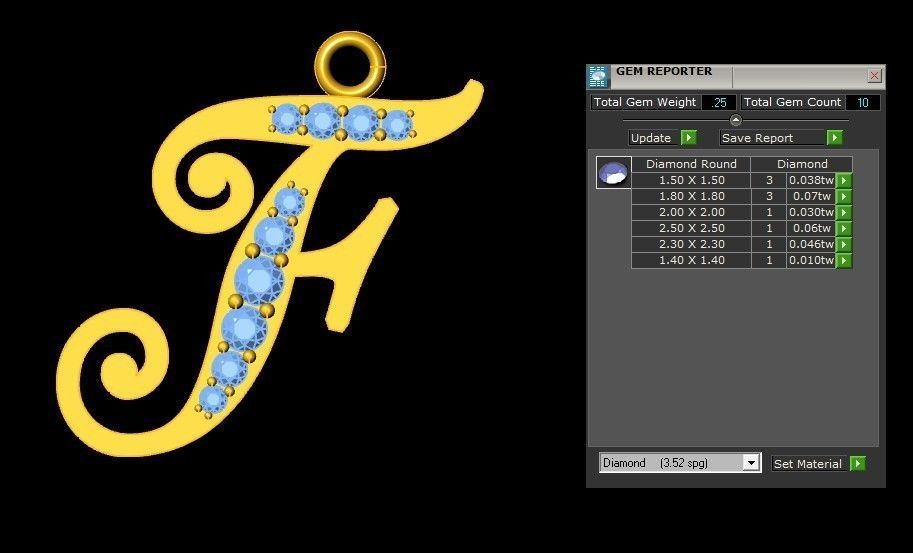Click the Gem Reporter panel icon
Image resolution: width=913 pixels, height=553 pixels.
(x=598, y=76)
